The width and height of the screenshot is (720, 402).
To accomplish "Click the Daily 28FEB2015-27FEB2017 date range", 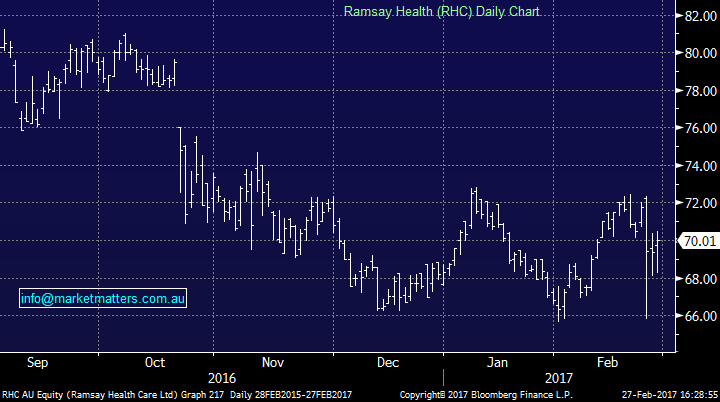I will coord(291,395).
